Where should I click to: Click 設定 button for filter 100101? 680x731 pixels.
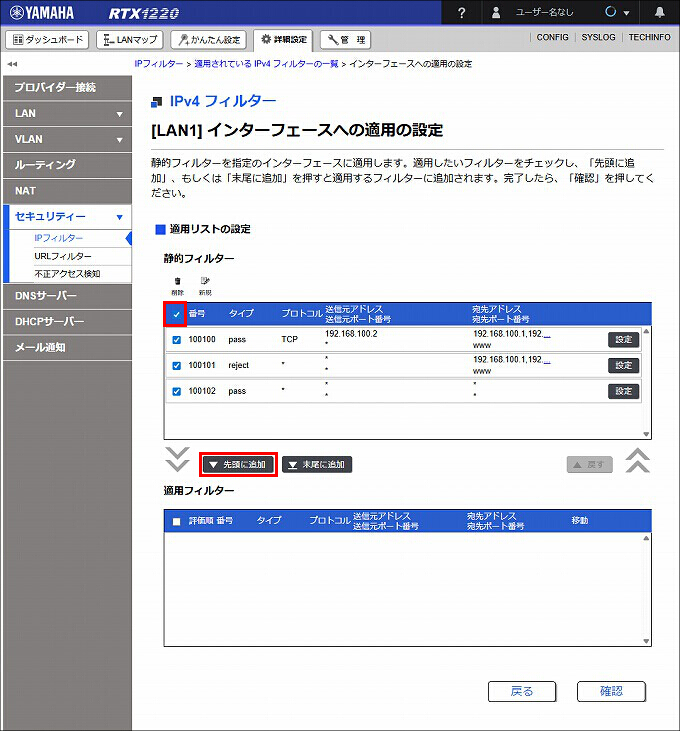(x=624, y=366)
